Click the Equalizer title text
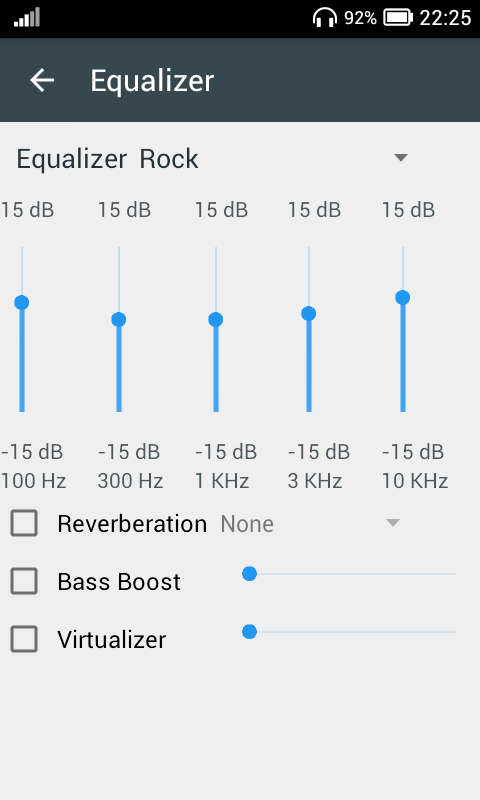The image size is (480, 800). (x=152, y=81)
